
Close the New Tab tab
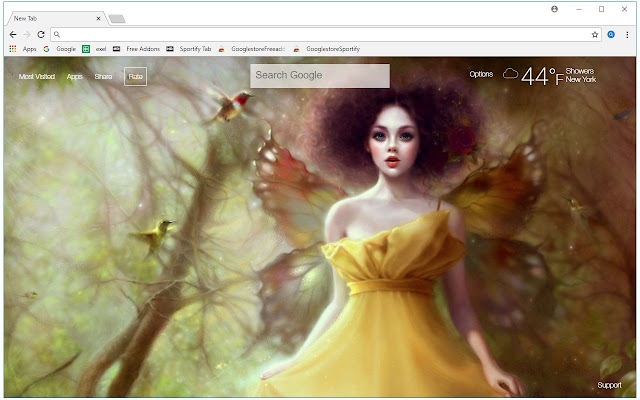[98, 18]
